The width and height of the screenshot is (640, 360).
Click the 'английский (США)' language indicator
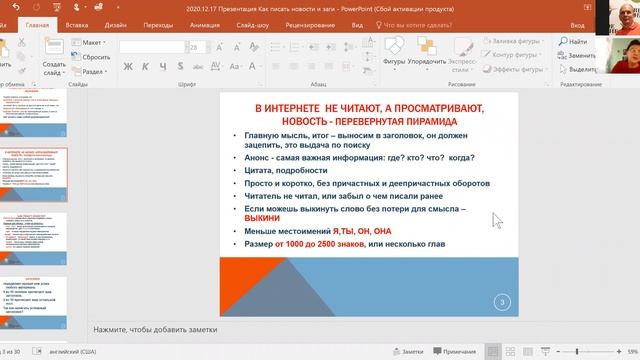73,351
